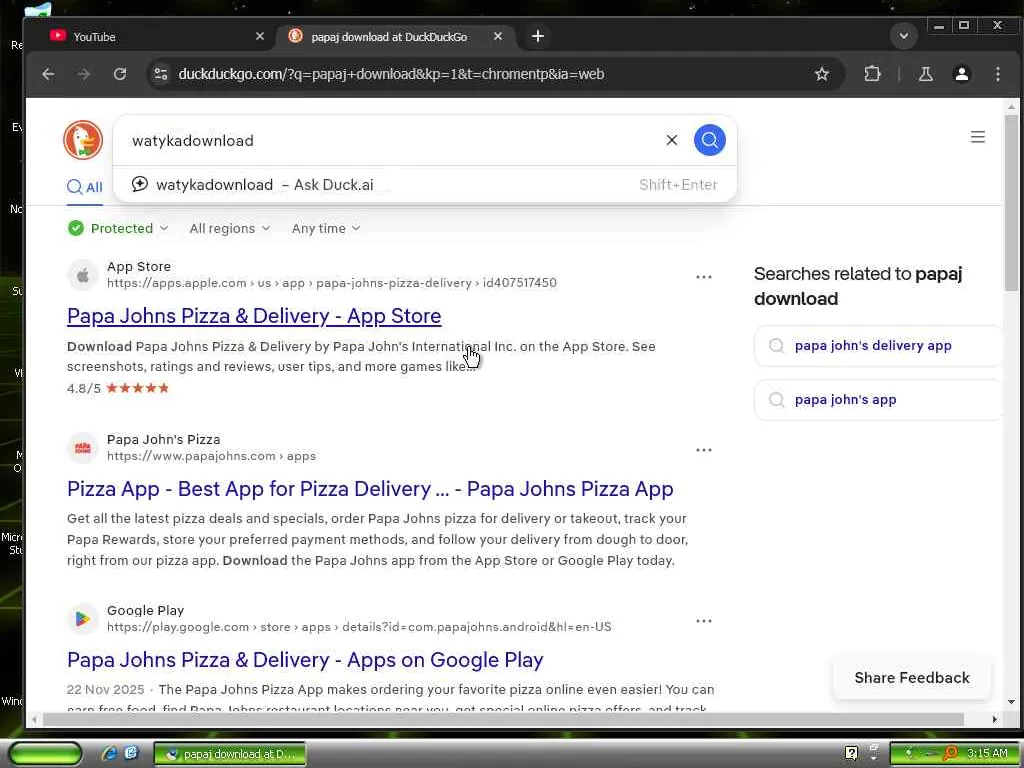Reload the page with refresh icon
The height and width of the screenshot is (768, 1024).
pos(120,74)
